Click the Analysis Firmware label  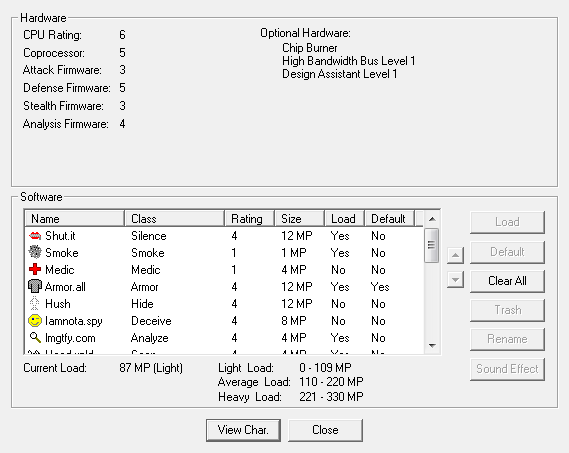(x=66, y=124)
